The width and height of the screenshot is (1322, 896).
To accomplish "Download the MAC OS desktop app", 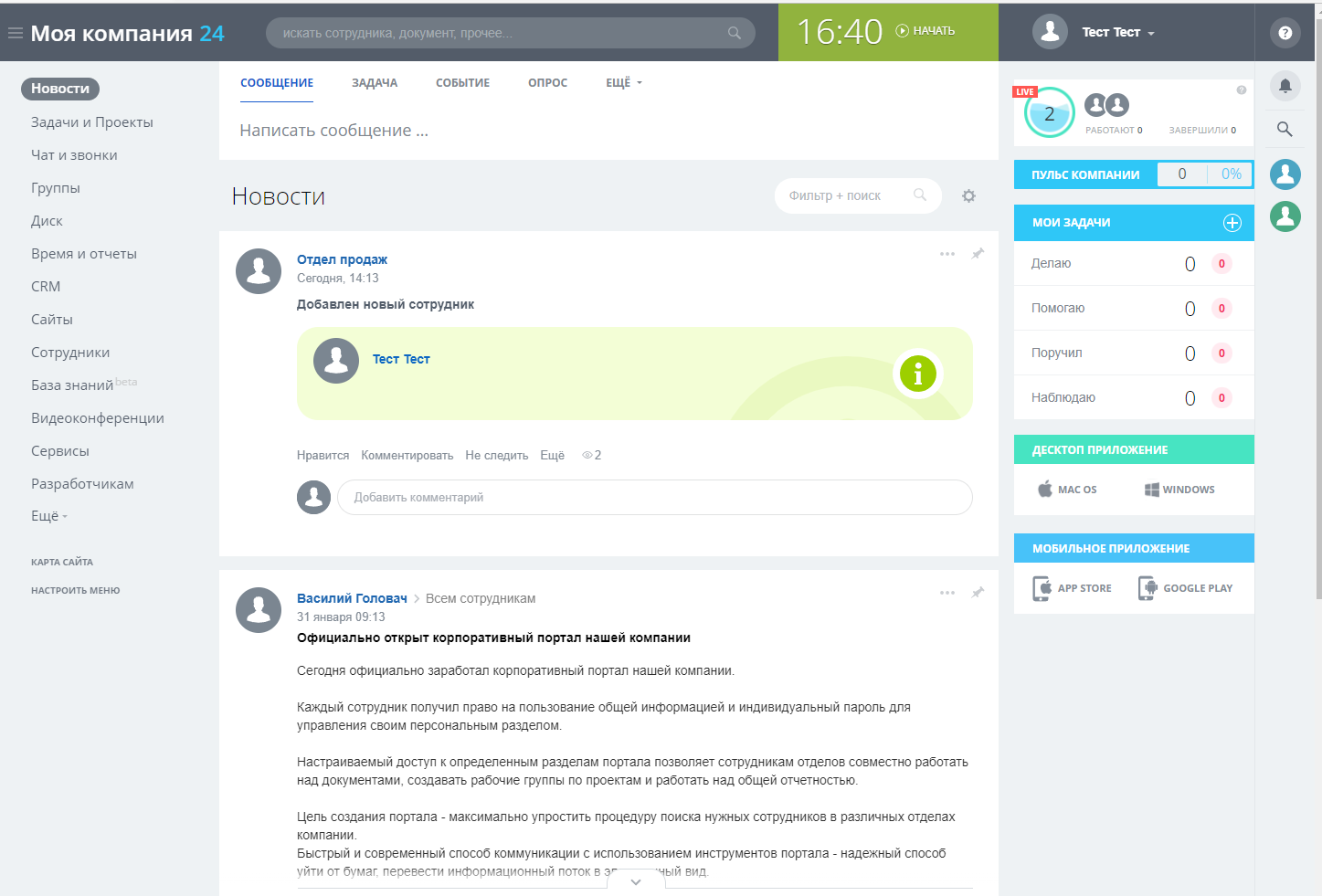I will (x=1067, y=490).
